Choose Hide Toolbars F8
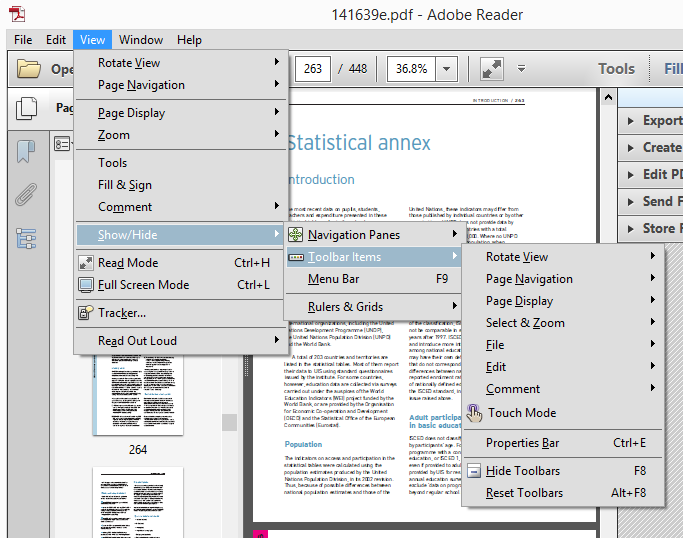 click(x=563, y=471)
